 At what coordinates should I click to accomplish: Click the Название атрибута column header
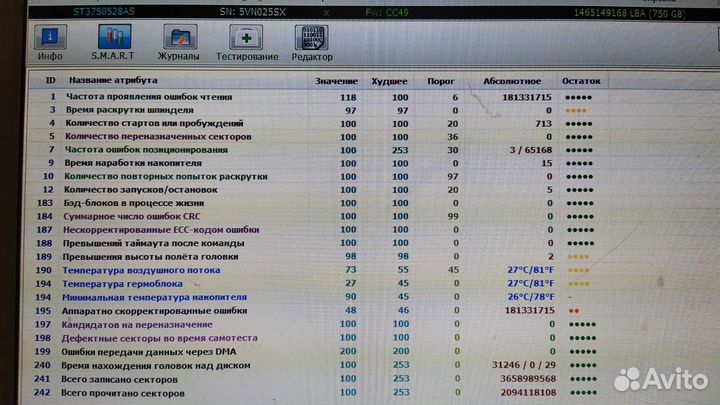pos(111,80)
